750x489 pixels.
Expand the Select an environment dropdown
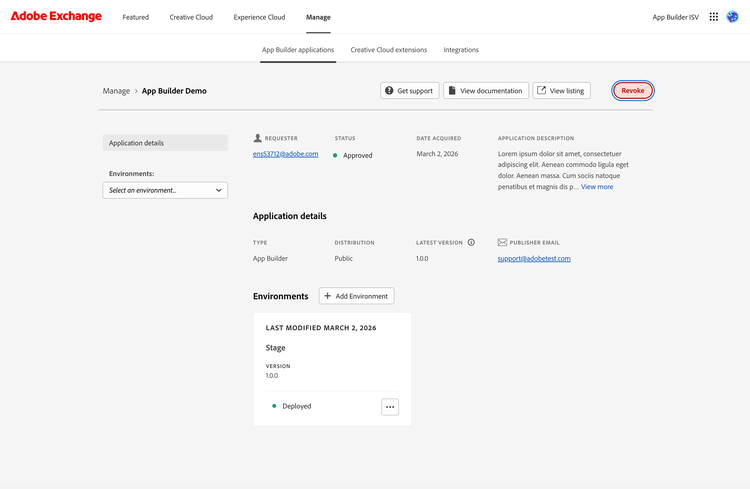pyautogui.click(x=165, y=190)
